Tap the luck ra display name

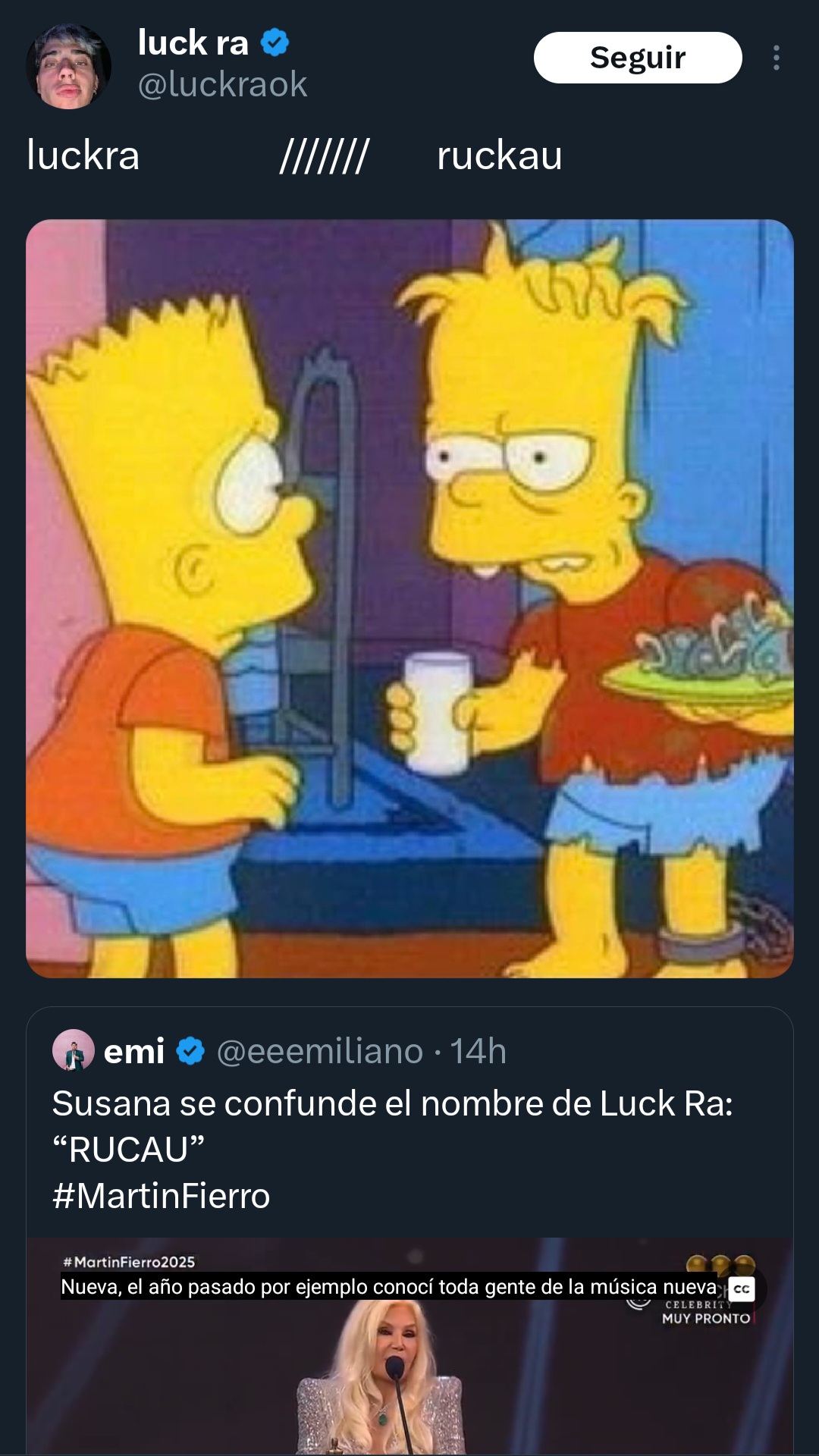click(193, 42)
